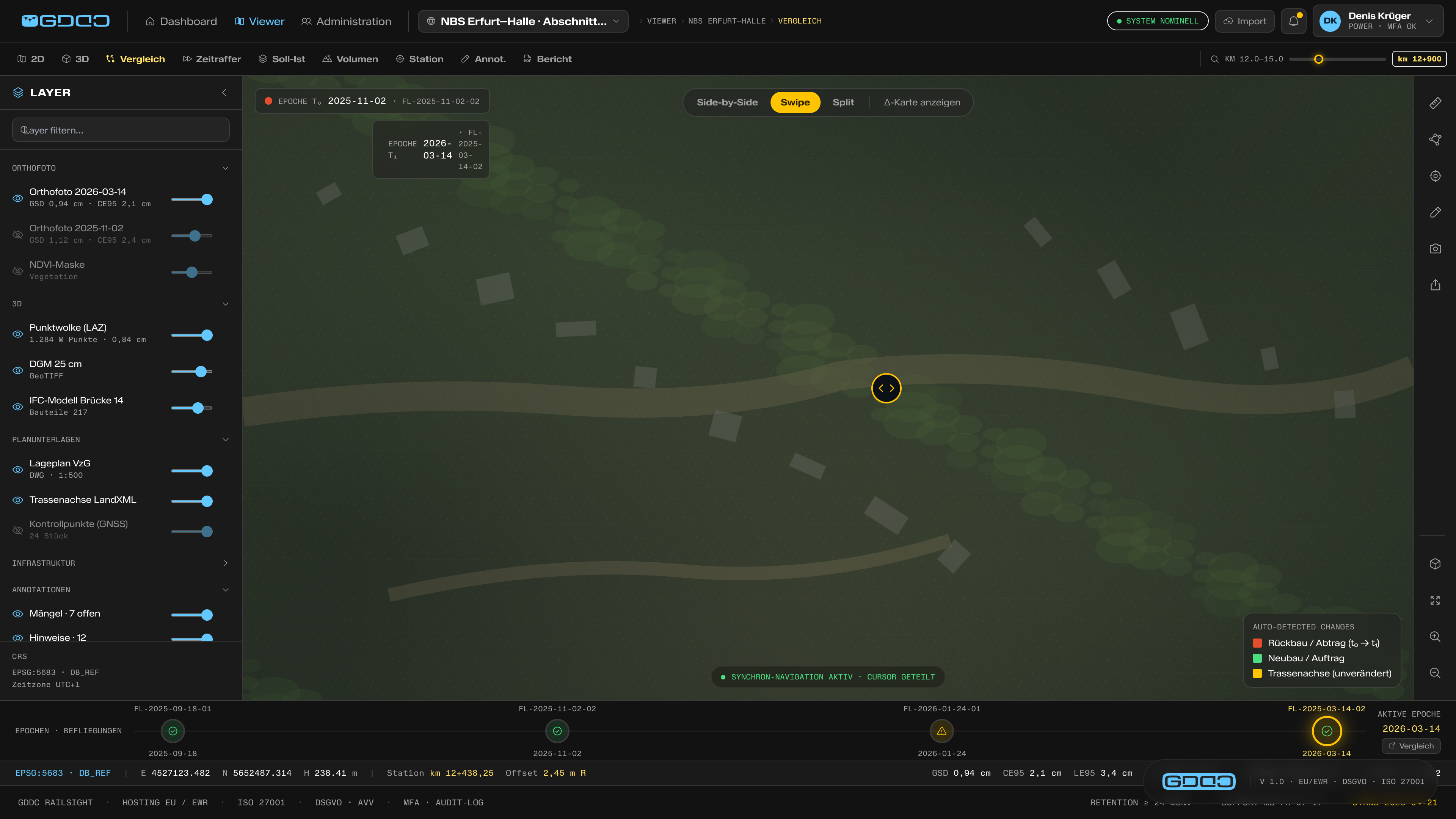This screenshot has width=1456, height=819.
Task: Hide Punktwolke (LAZ) layer
Action: (18, 334)
